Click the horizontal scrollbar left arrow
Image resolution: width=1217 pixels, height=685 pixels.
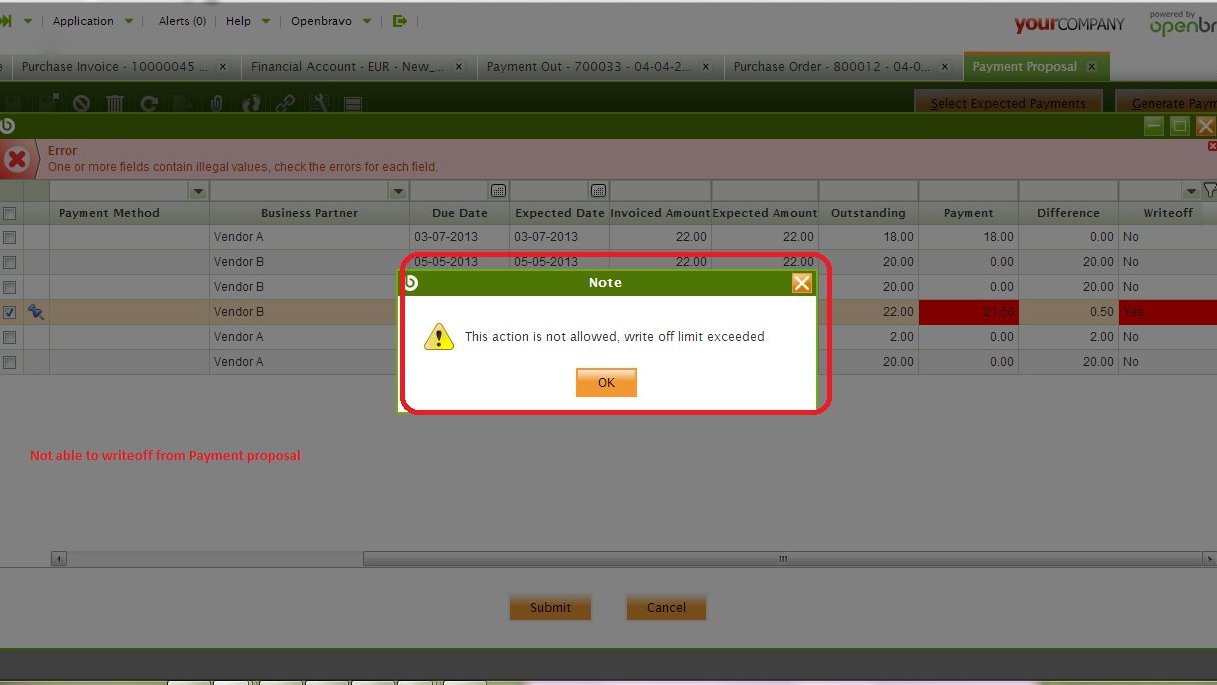(x=59, y=559)
